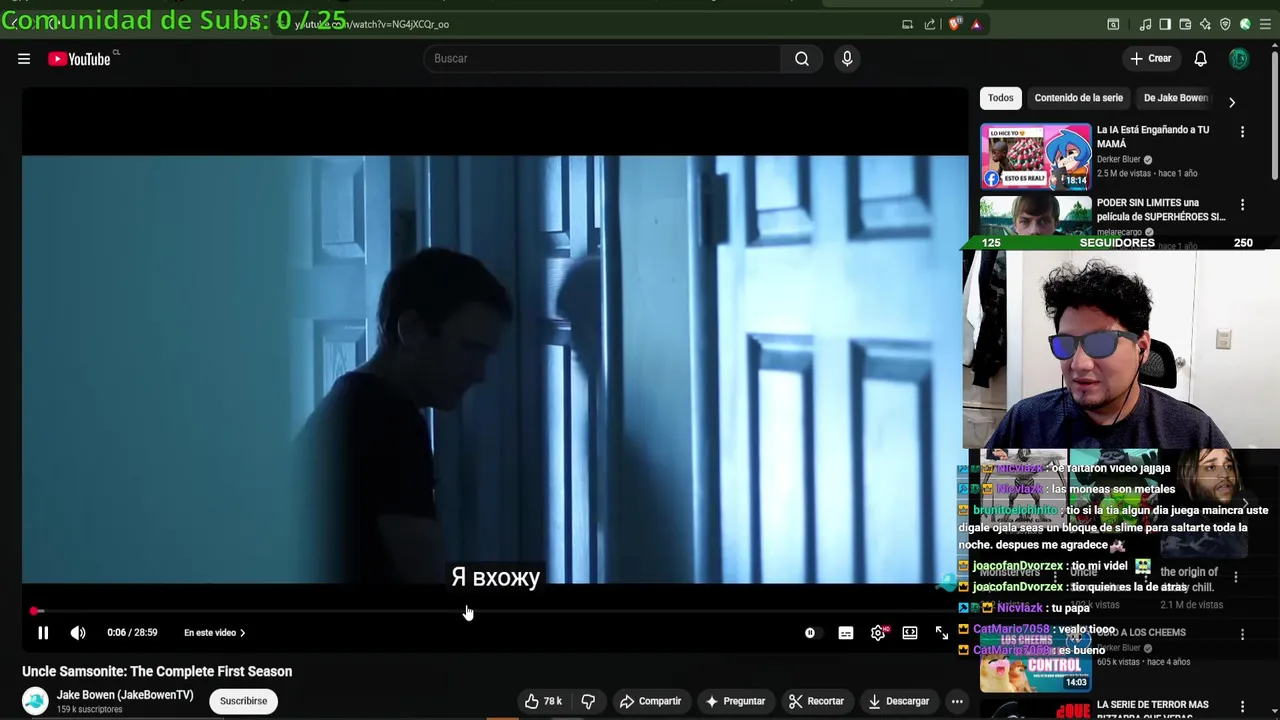
Task: Show more filter chips with right arrow
Action: coord(1232,102)
